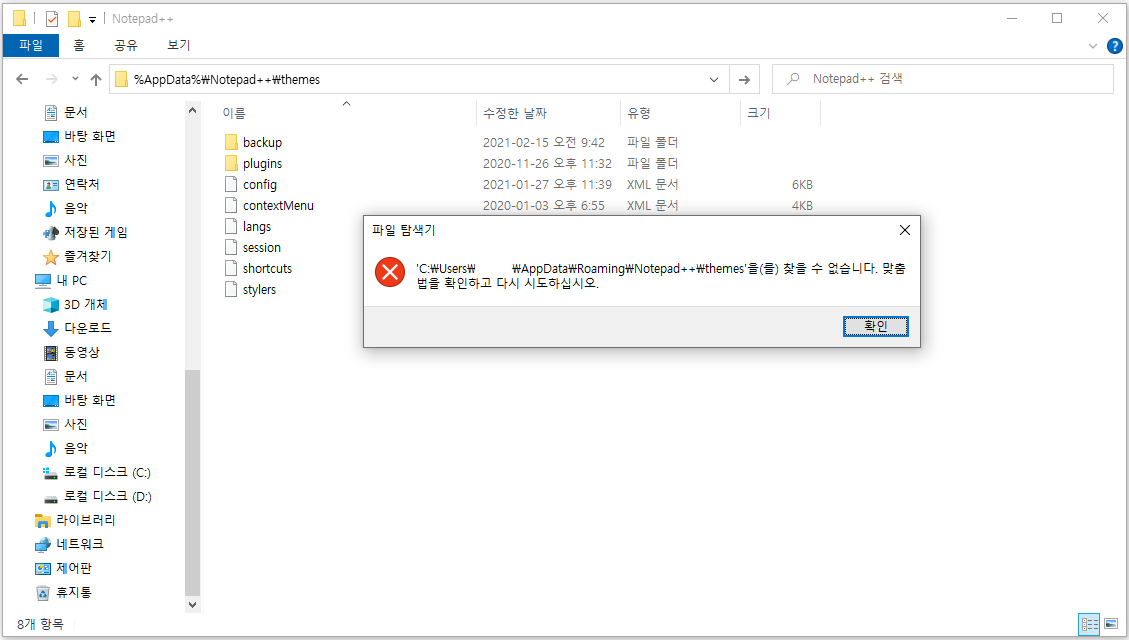Click the blue Help question mark icon
Image resolution: width=1129 pixels, height=640 pixels.
point(1114,45)
